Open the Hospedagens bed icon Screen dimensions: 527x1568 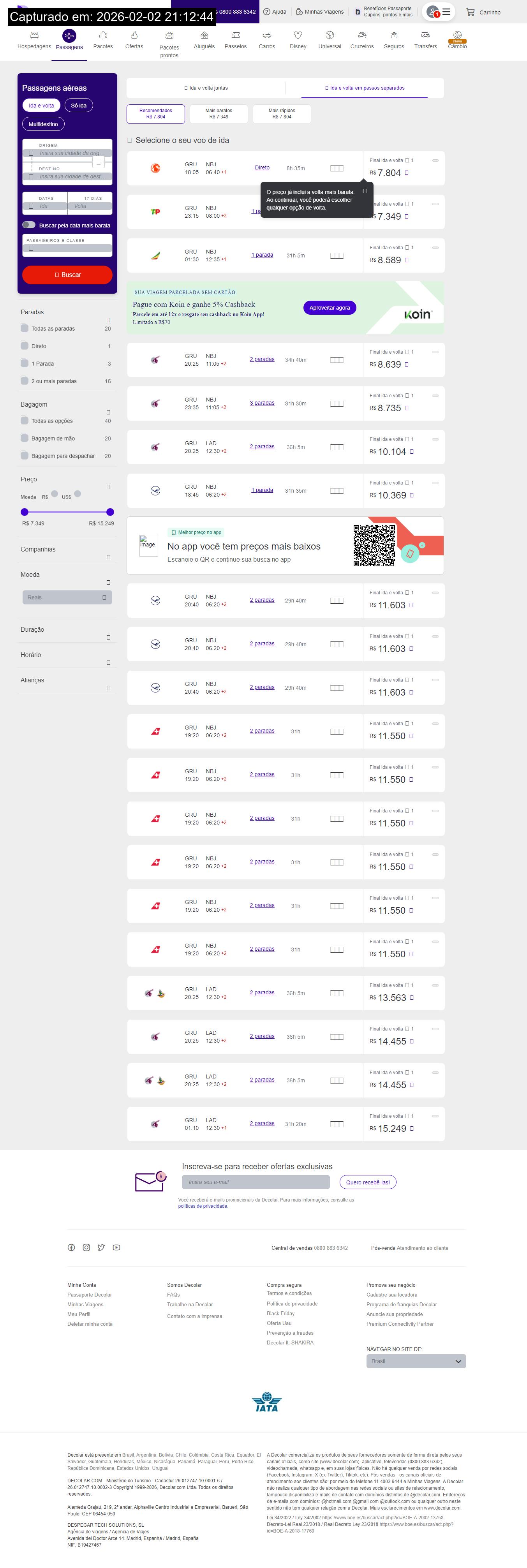tap(34, 35)
